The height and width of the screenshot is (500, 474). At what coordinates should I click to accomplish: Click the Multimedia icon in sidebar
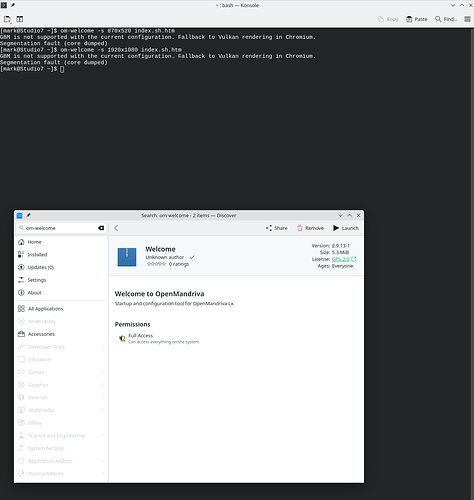(x=21, y=410)
